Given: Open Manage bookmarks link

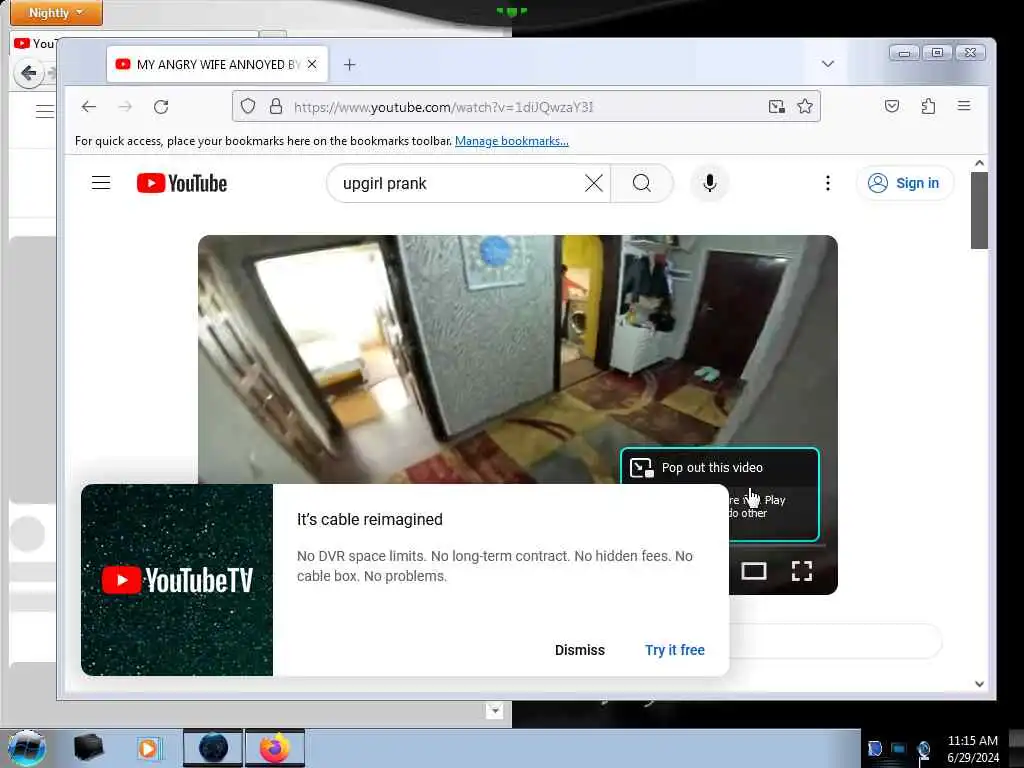Looking at the screenshot, I should click(511, 141).
